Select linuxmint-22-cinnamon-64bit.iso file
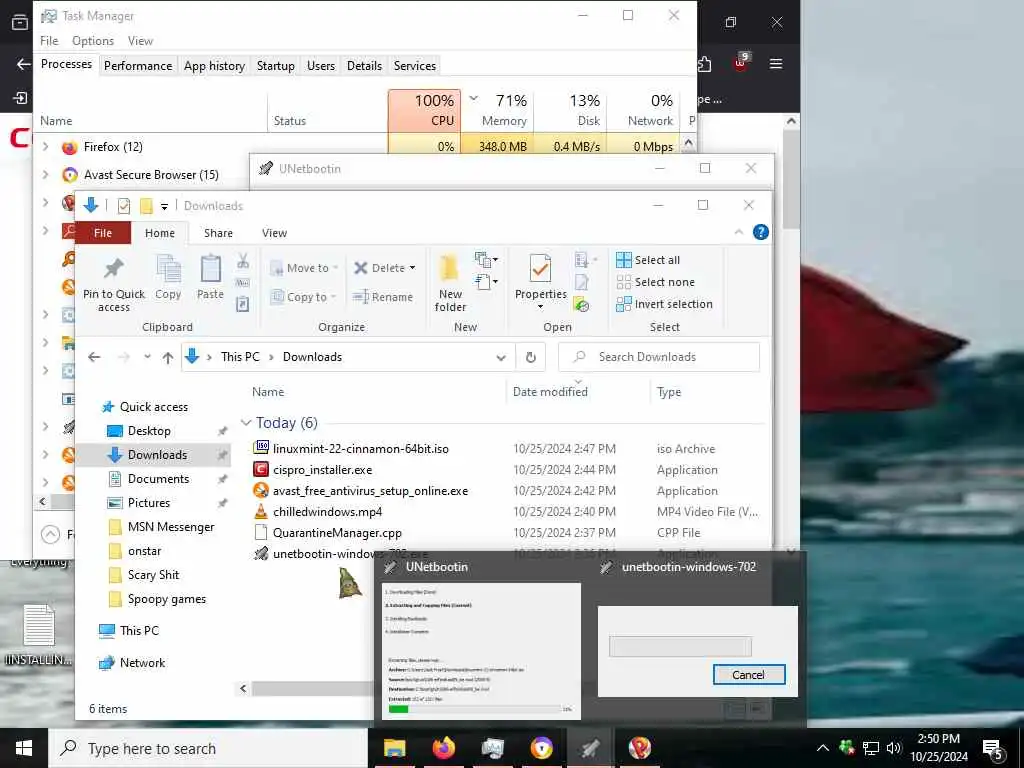Viewport: 1024px width, 768px height. pyautogui.click(x=360, y=449)
